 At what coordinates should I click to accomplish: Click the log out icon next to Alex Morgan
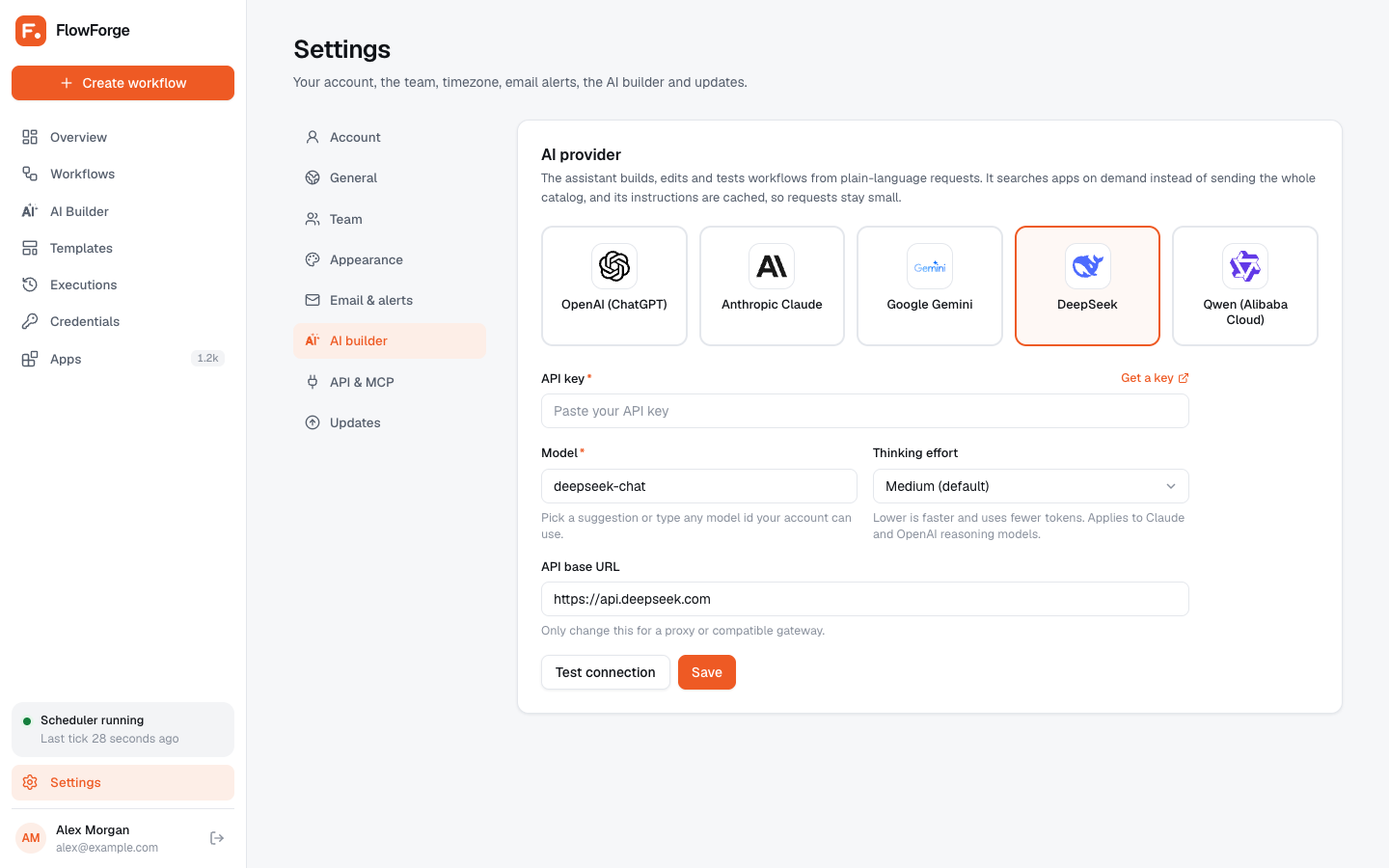coord(217,838)
